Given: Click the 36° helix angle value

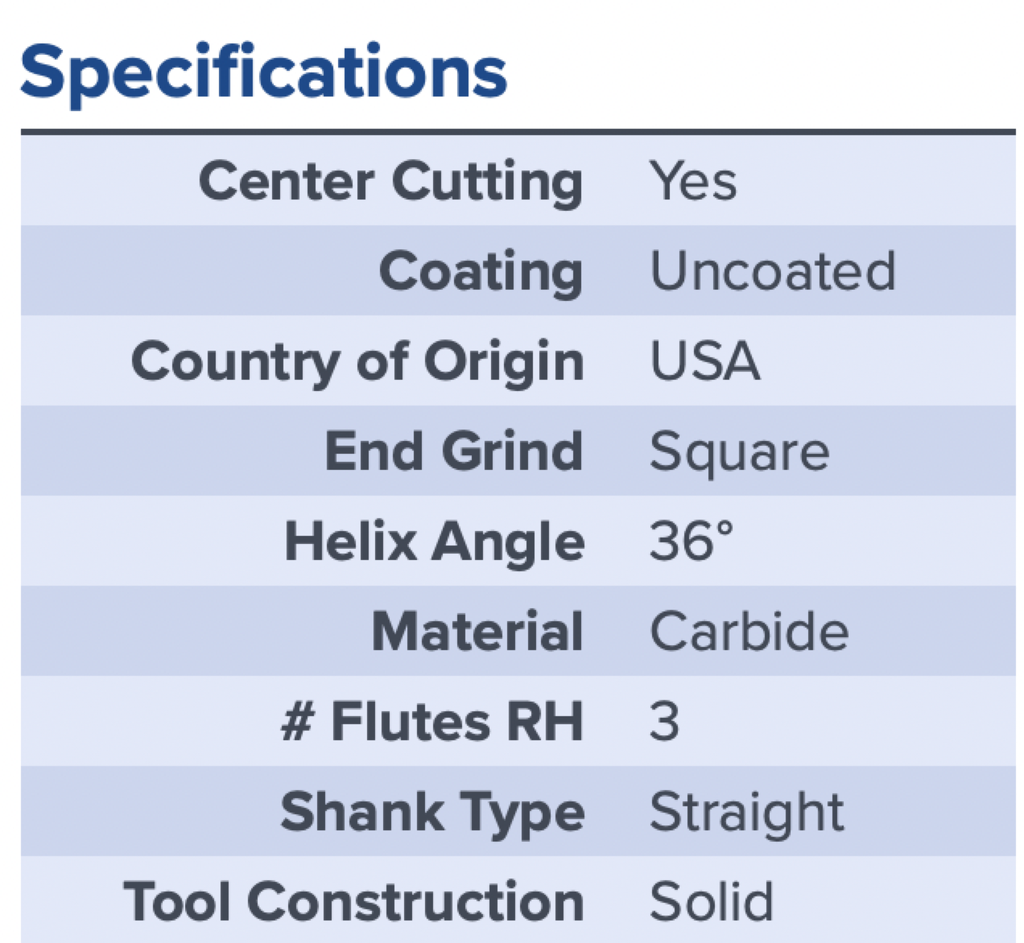Looking at the screenshot, I should tap(692, 541).
